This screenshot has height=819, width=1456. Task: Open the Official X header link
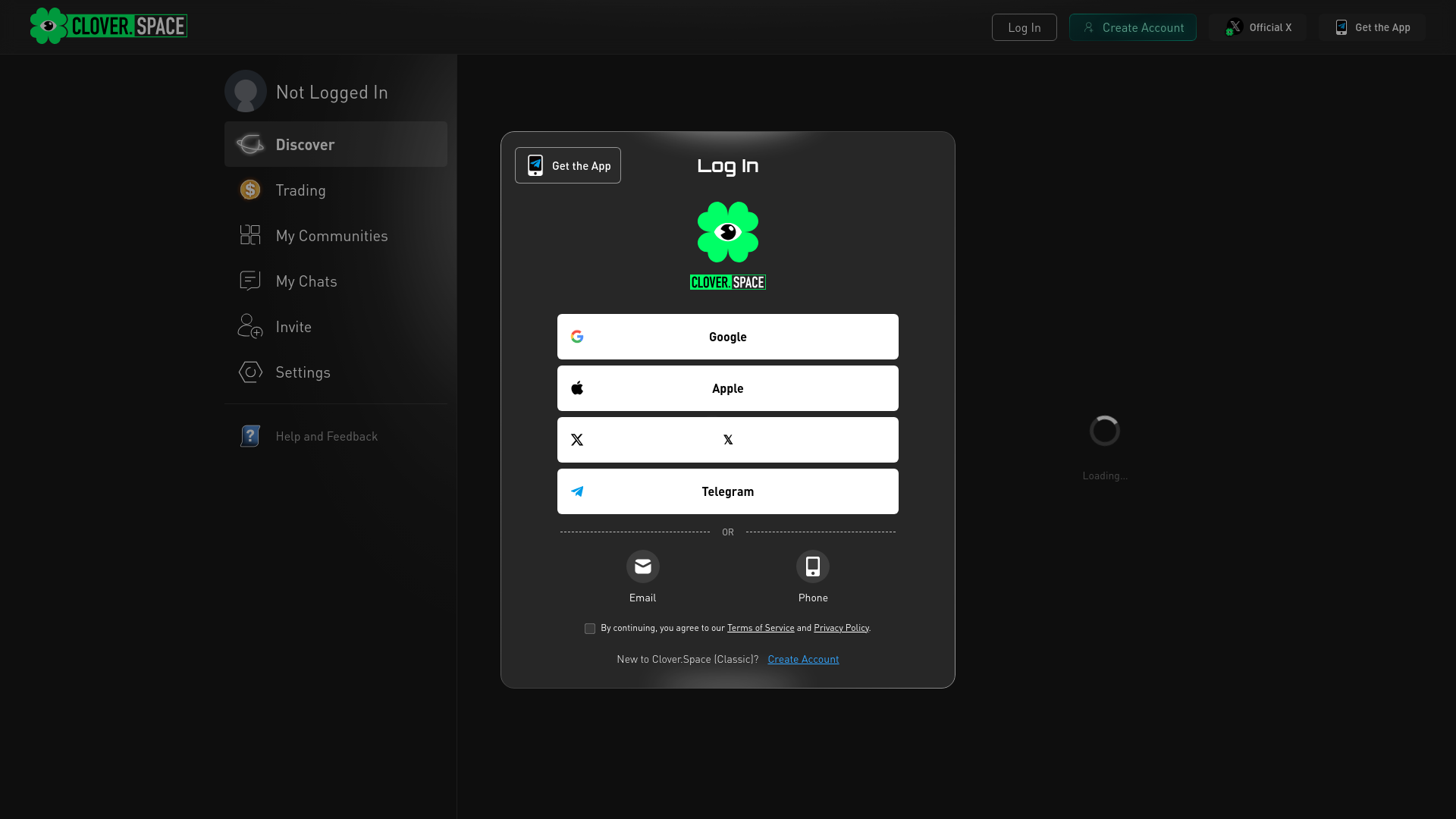(1258, 27)
